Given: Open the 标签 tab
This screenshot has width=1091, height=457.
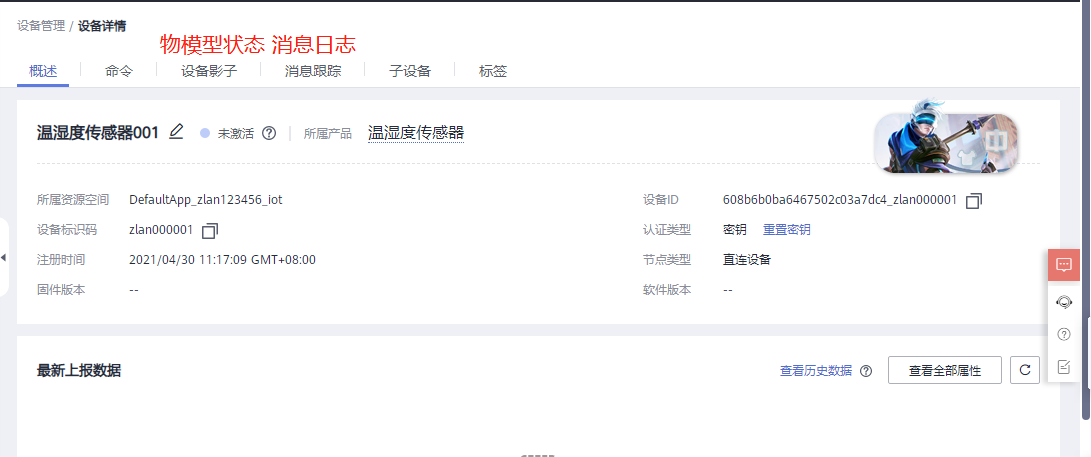Looking at the screenshot, I should (493, 71).
